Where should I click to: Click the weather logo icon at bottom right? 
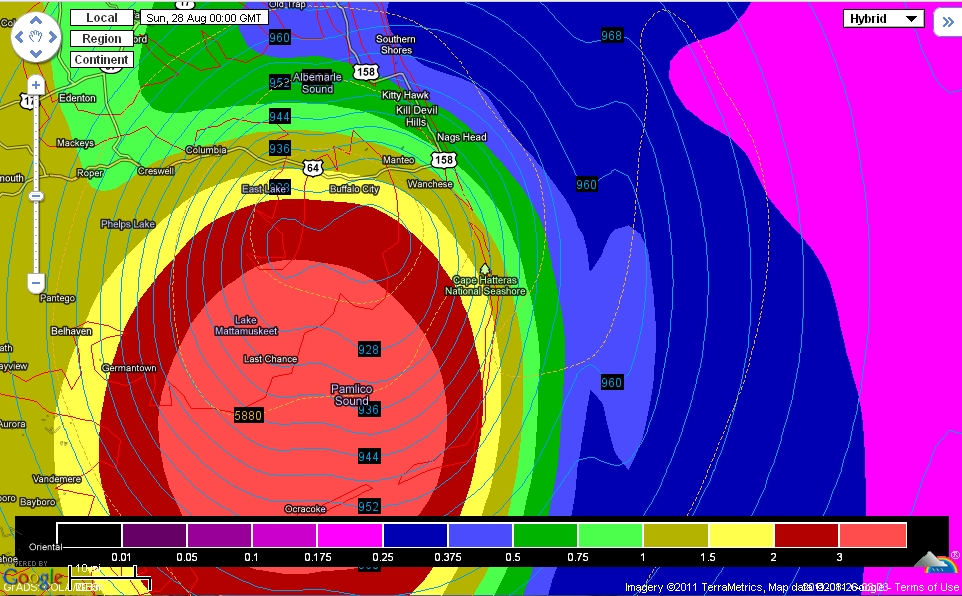tap(936, 562)
